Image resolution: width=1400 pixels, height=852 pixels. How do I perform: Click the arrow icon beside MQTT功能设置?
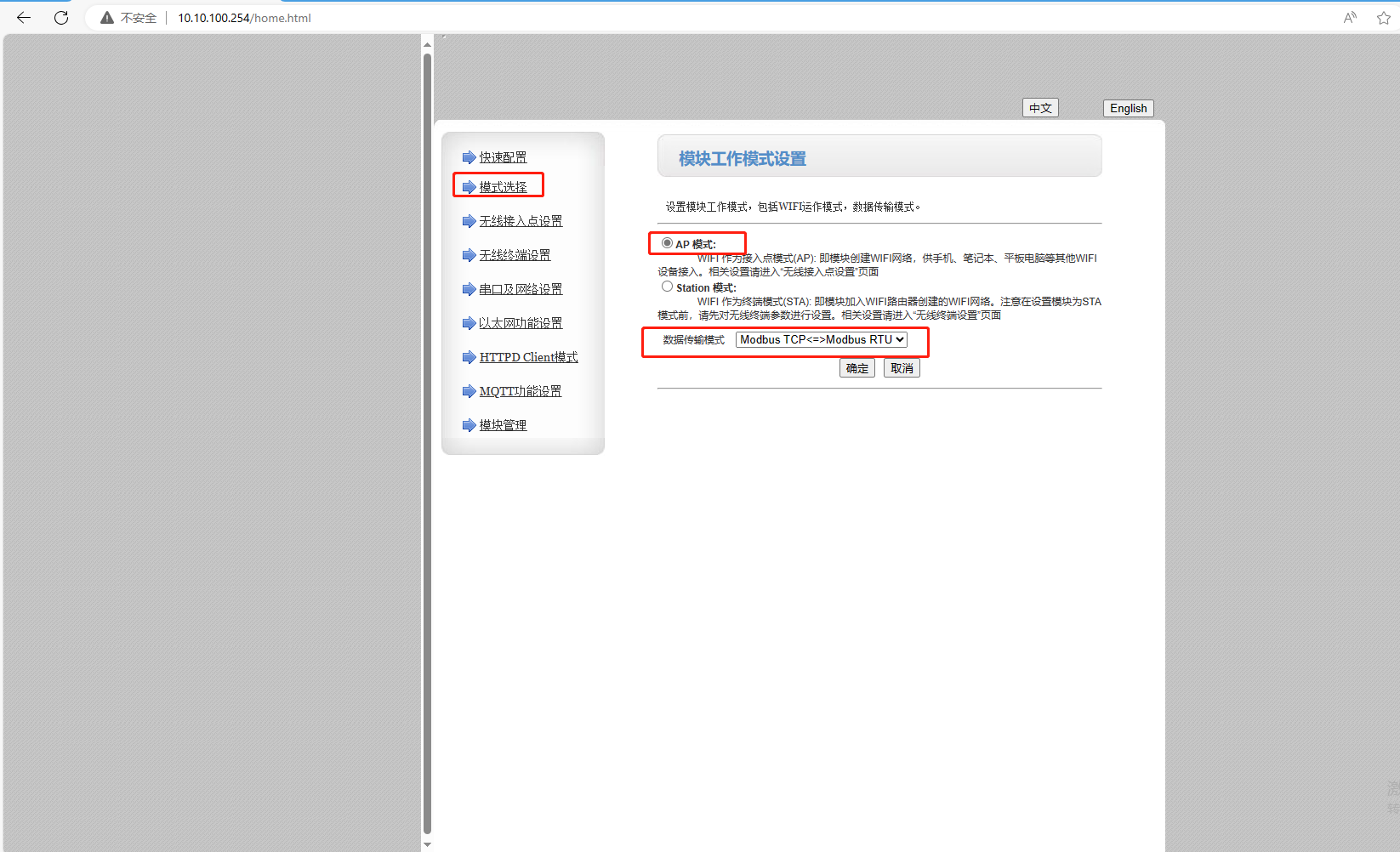tap(469, 391)
